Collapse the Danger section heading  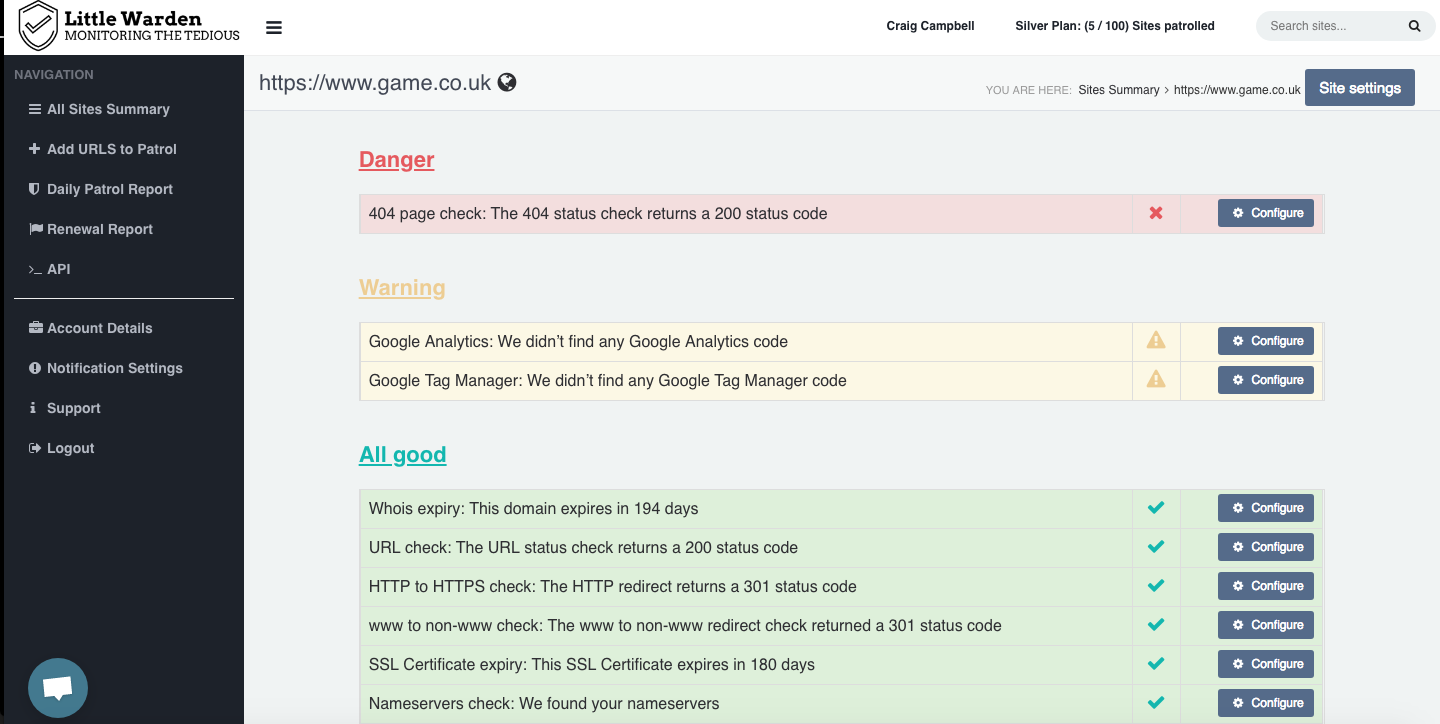coord(396,160)
